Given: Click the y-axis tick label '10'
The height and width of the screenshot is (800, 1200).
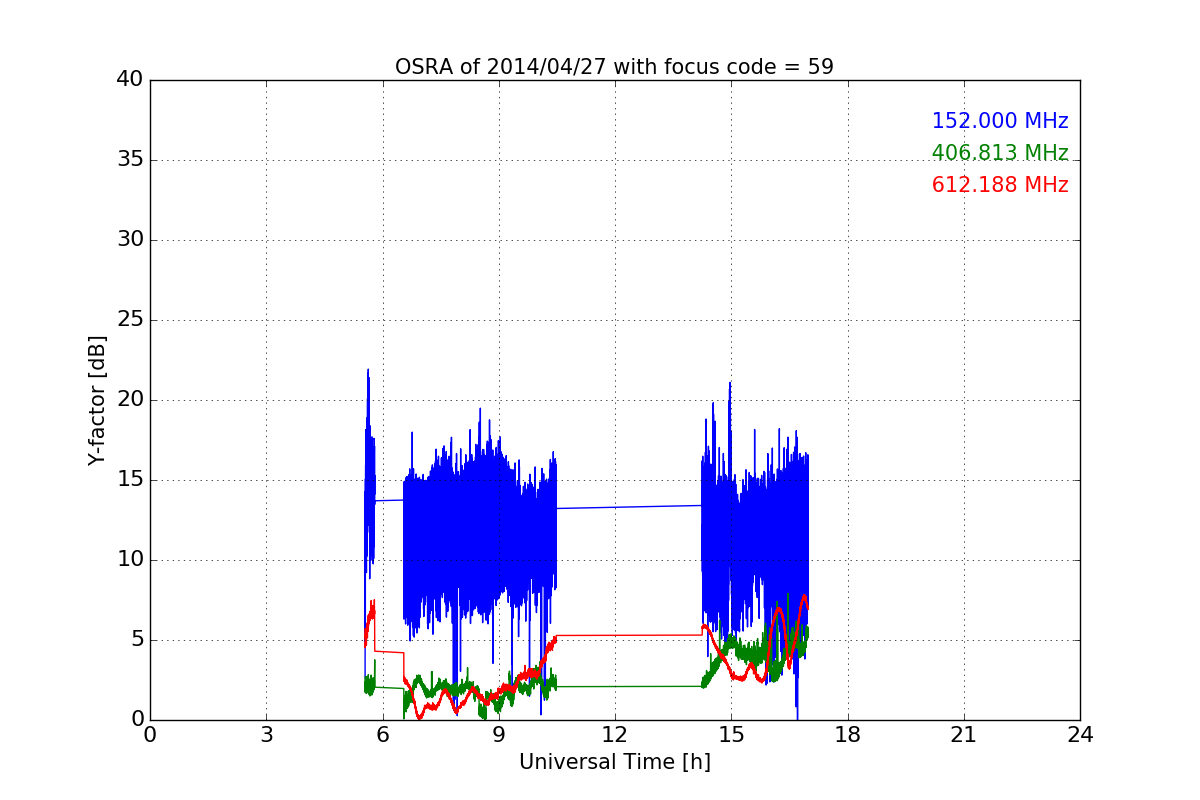Looking at the screenshot, I should pos(130,560).
